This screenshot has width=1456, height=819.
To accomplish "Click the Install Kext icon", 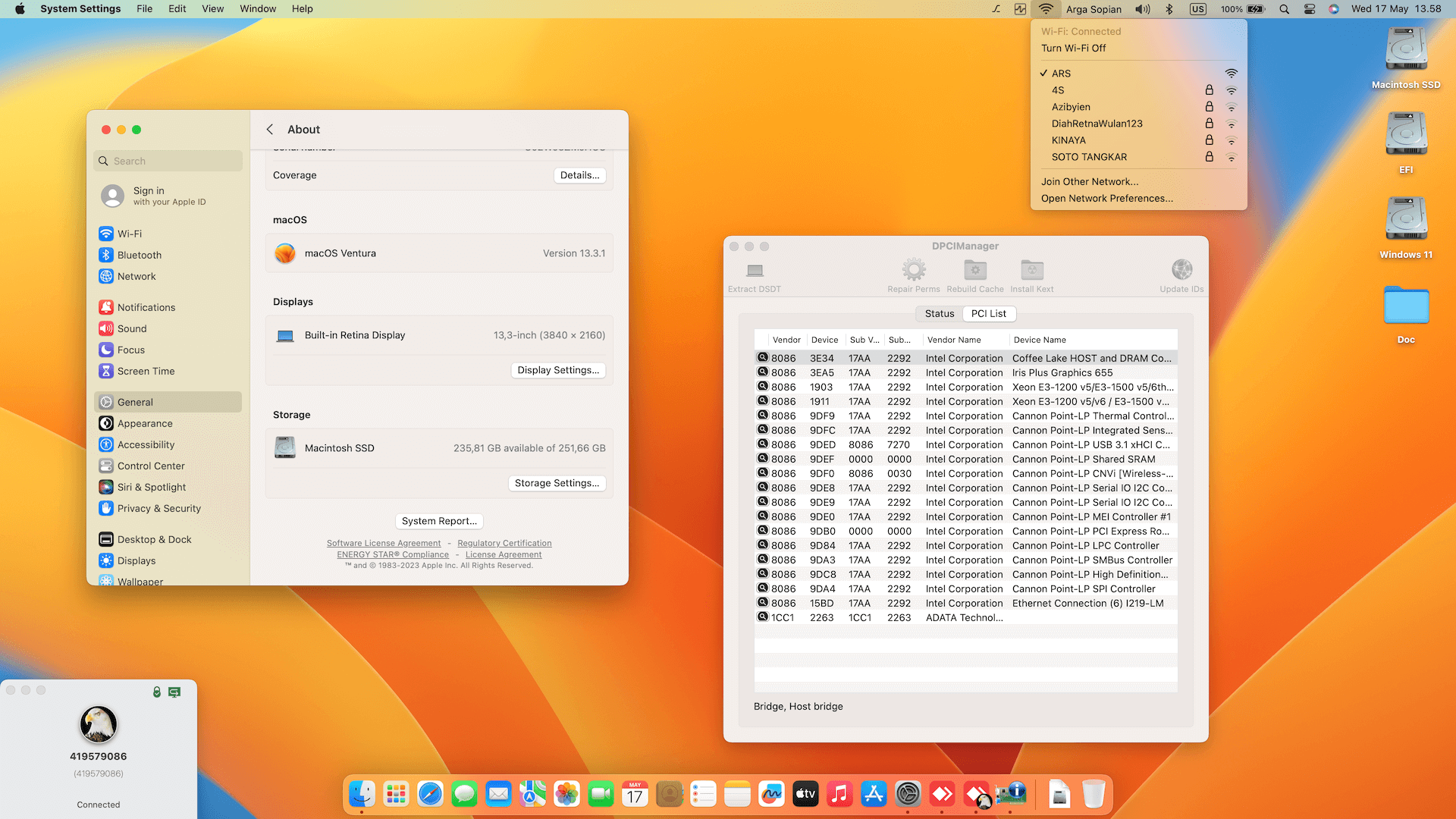I will 1031,270.
